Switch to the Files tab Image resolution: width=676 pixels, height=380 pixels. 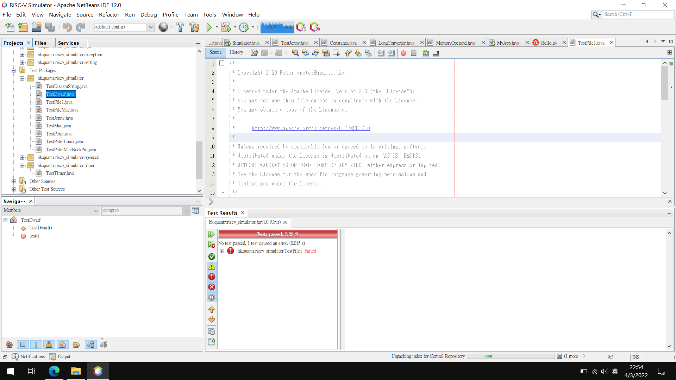[x=41, y=43]
